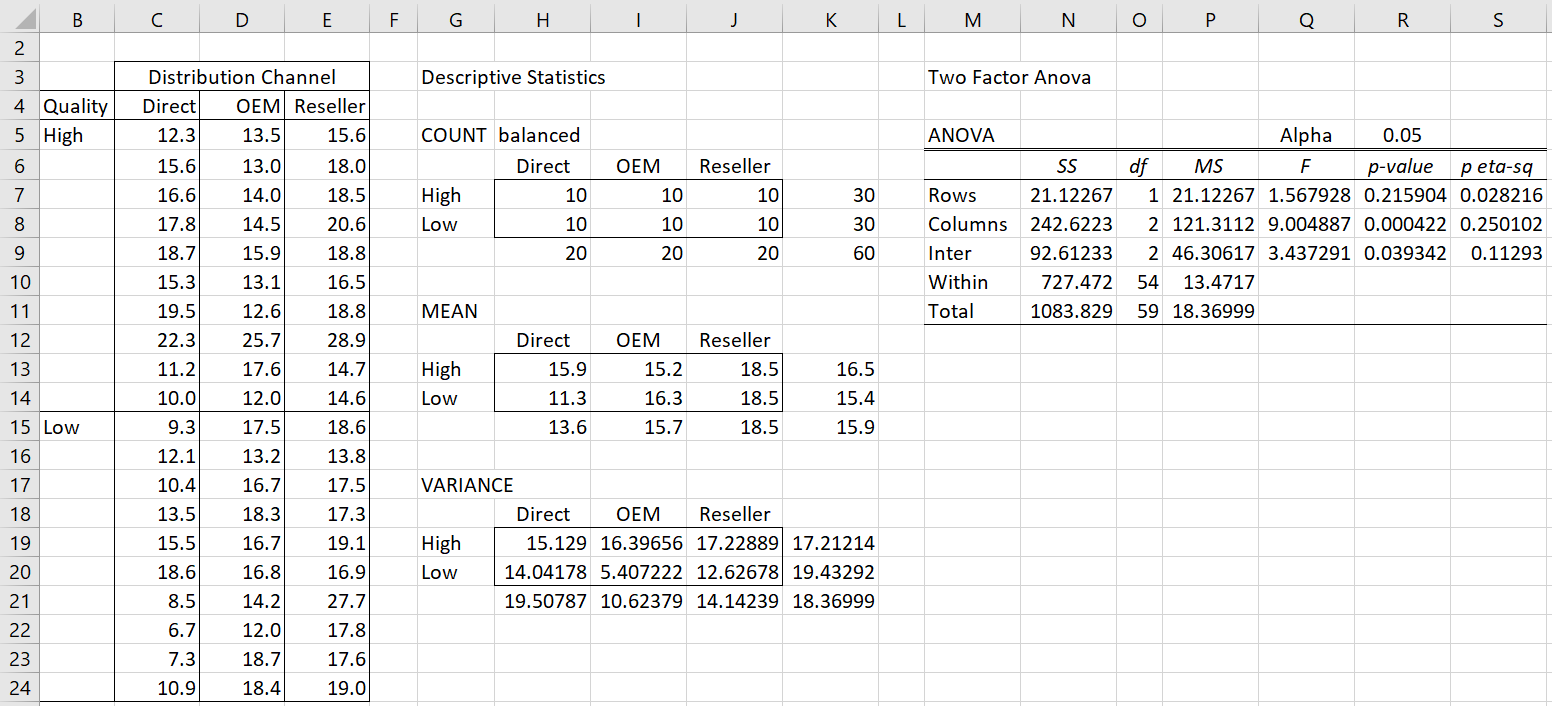This screenshot has height=706, width=1552.
Task: Select the variance value 15.129
Action: [x=542, y=543]
